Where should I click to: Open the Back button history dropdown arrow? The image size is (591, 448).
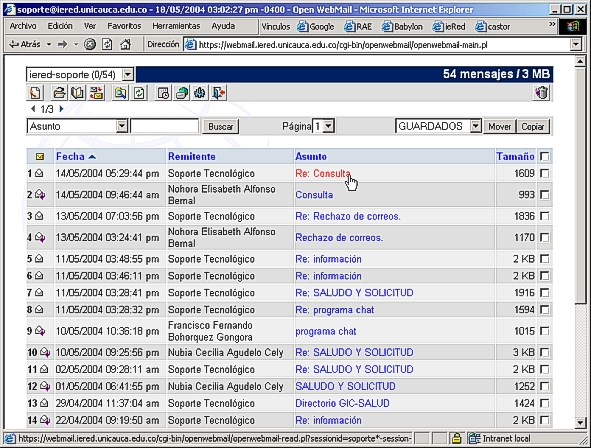(x=49, y=44)
